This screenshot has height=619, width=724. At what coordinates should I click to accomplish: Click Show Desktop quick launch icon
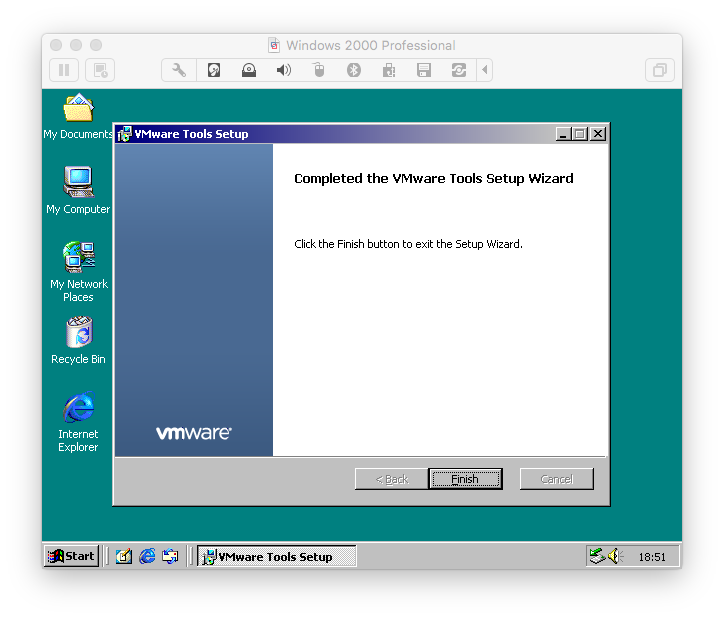124,556
